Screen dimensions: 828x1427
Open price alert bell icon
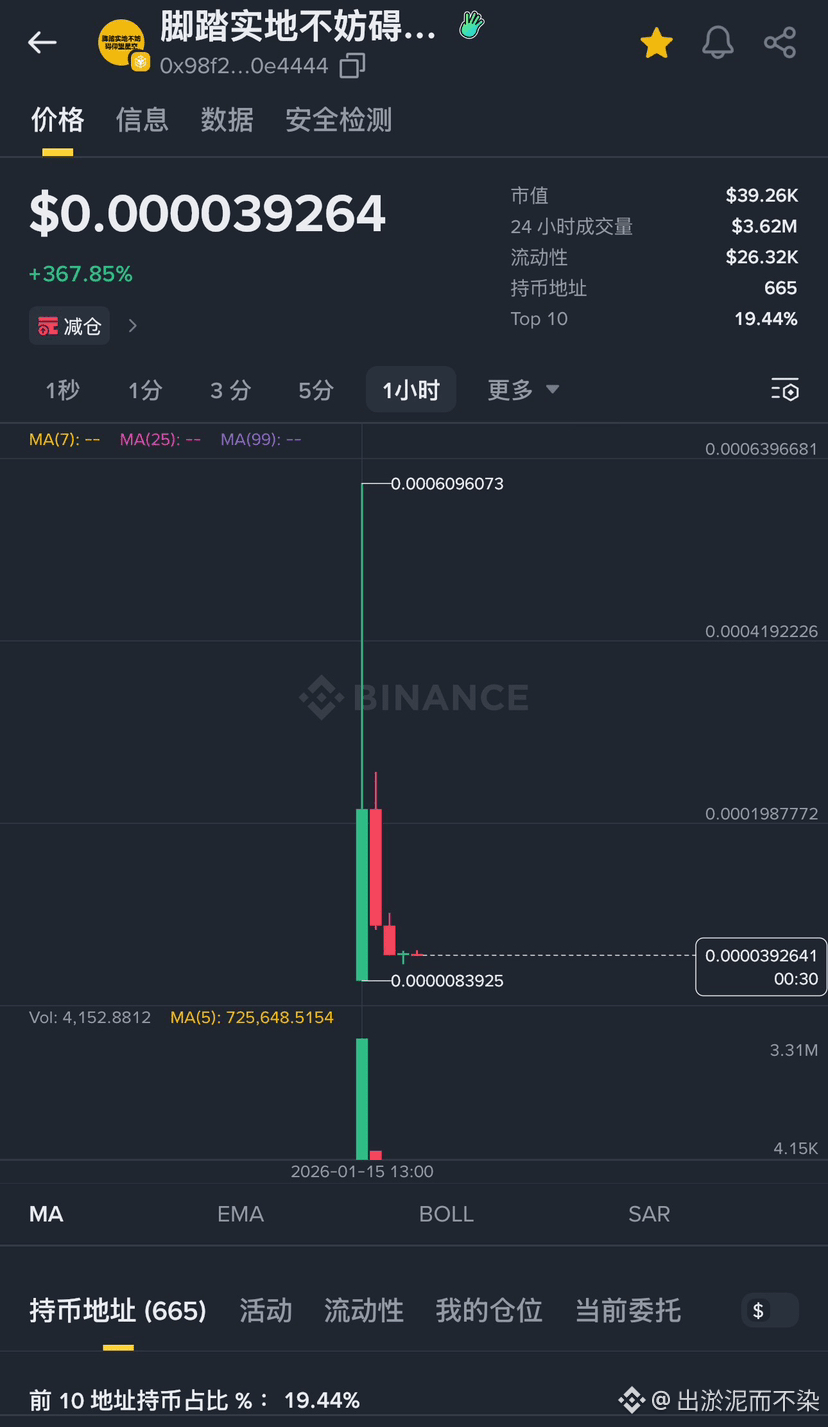pyautogui.click(x=717, y=43)
